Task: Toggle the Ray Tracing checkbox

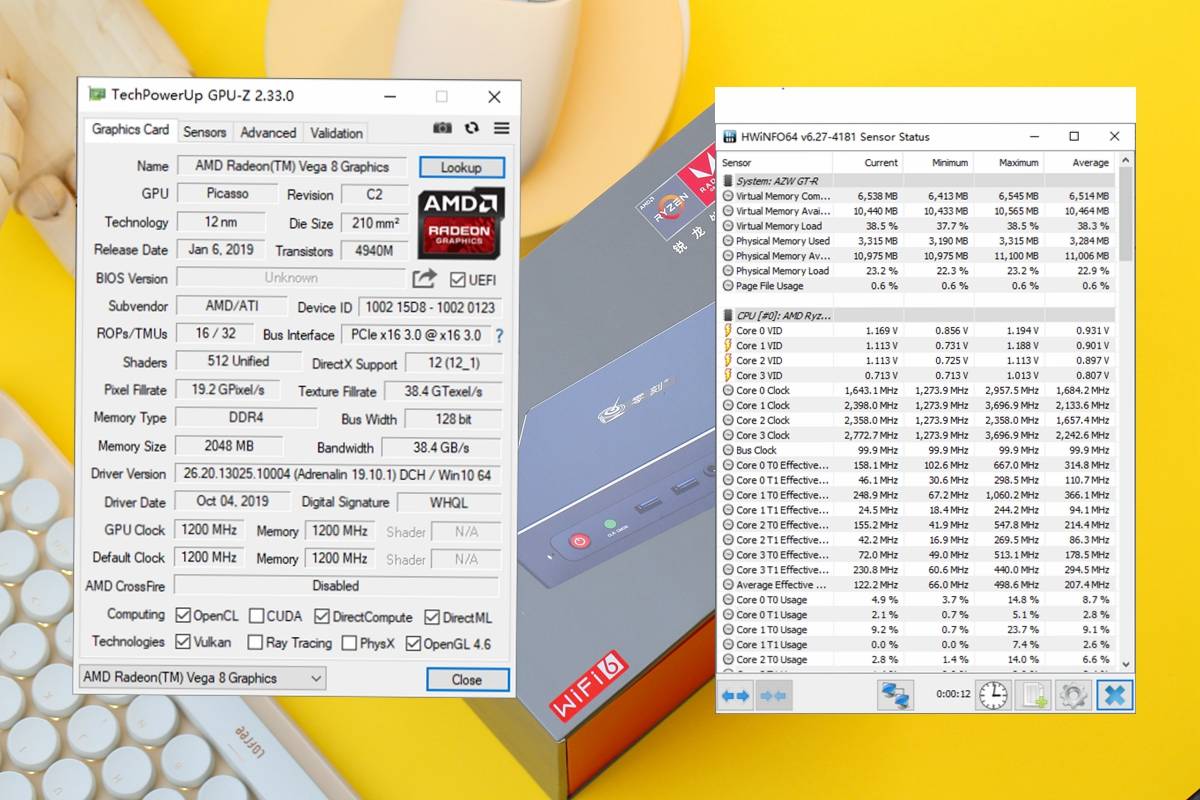Action: [255, 643]
